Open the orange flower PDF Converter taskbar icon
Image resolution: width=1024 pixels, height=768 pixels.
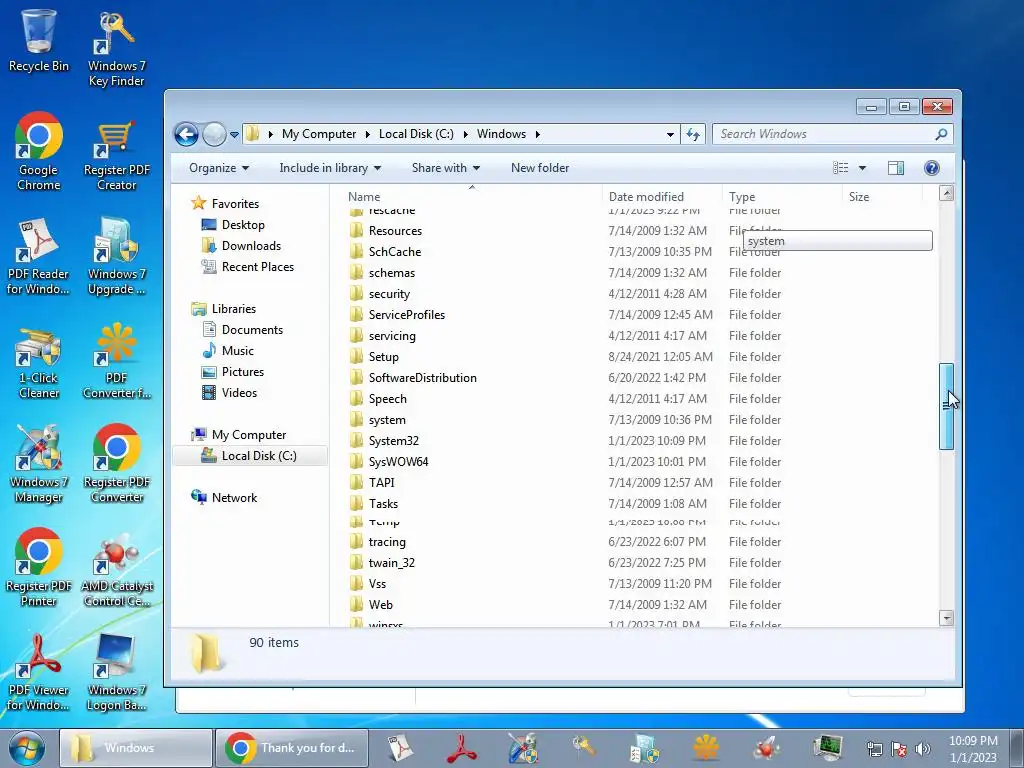click(705, 748)
